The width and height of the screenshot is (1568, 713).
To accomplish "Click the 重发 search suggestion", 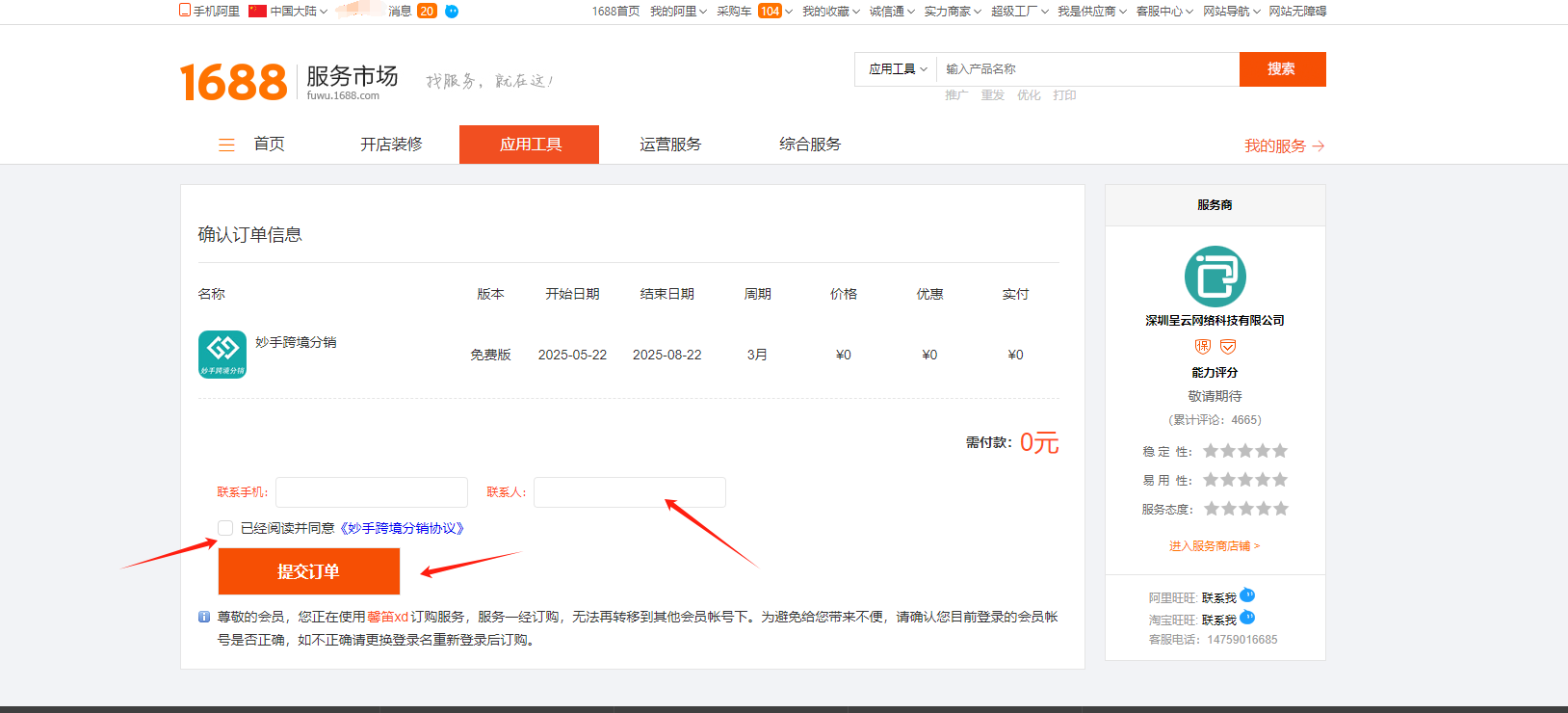I will pos(993,95).
